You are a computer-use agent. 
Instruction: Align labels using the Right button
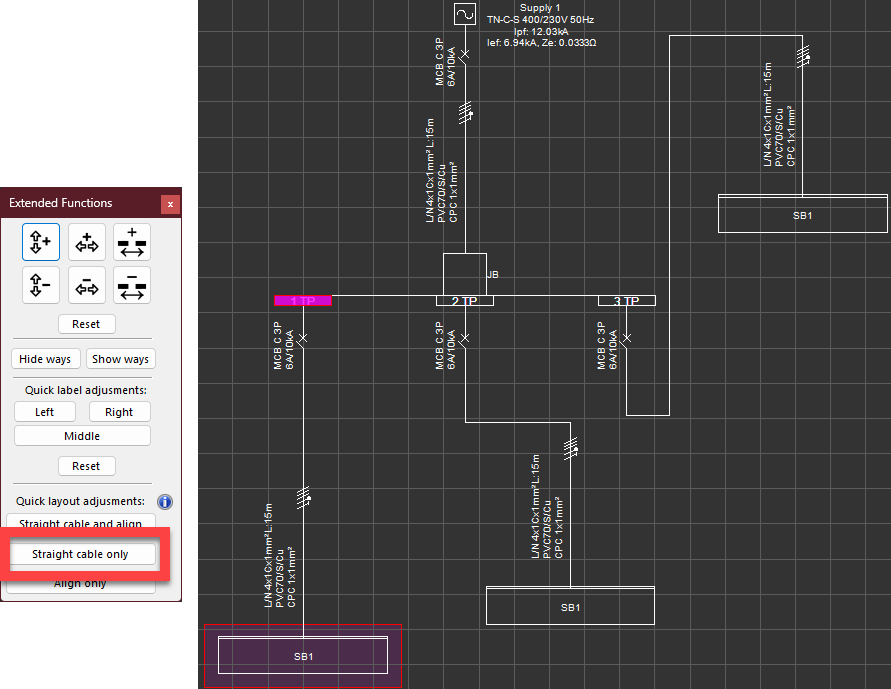click(119, 412)
